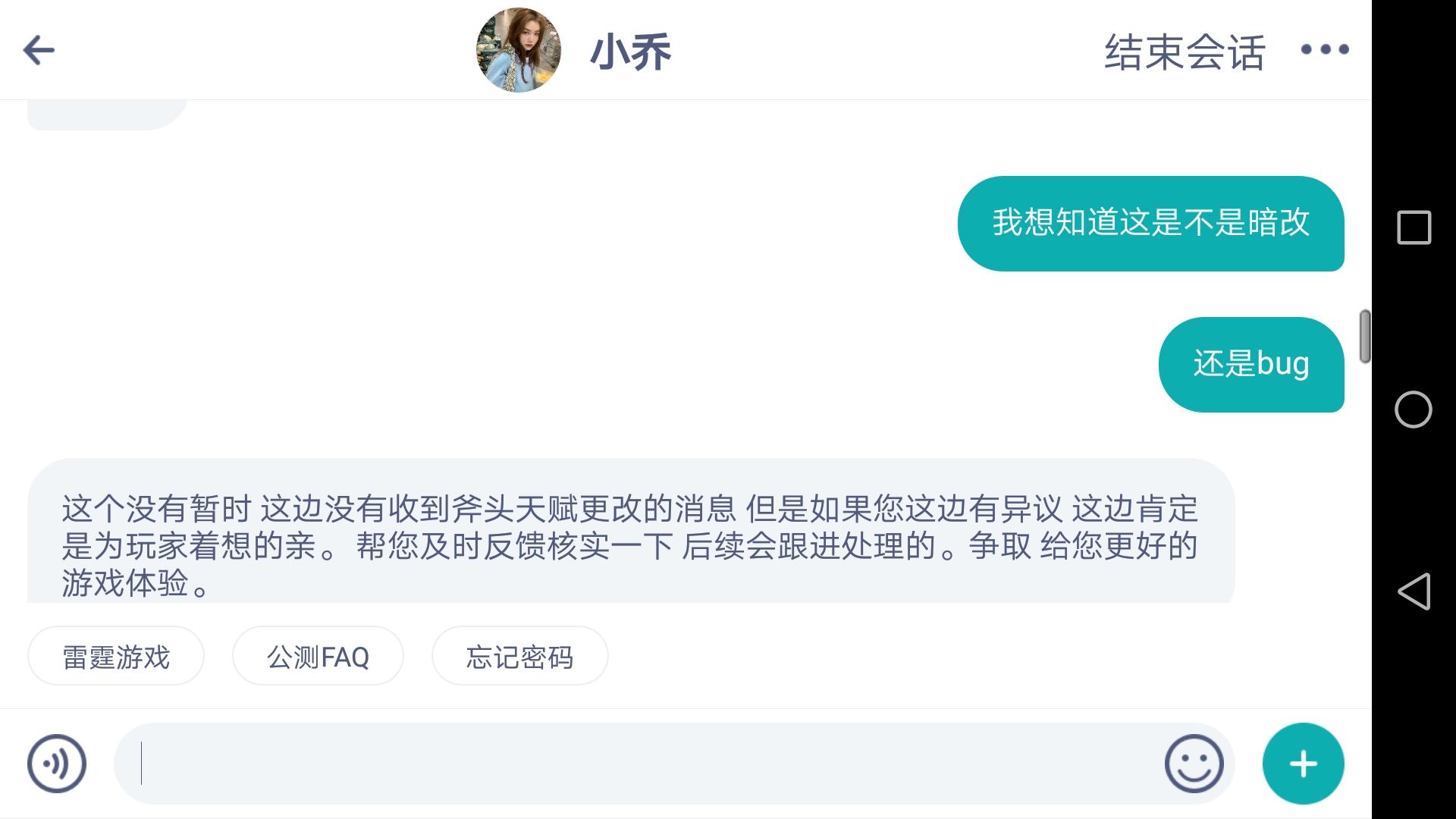Tap the 忘记密码 quick option
This screenshot has height=819, width=1456.
click(x=519, y=657)
